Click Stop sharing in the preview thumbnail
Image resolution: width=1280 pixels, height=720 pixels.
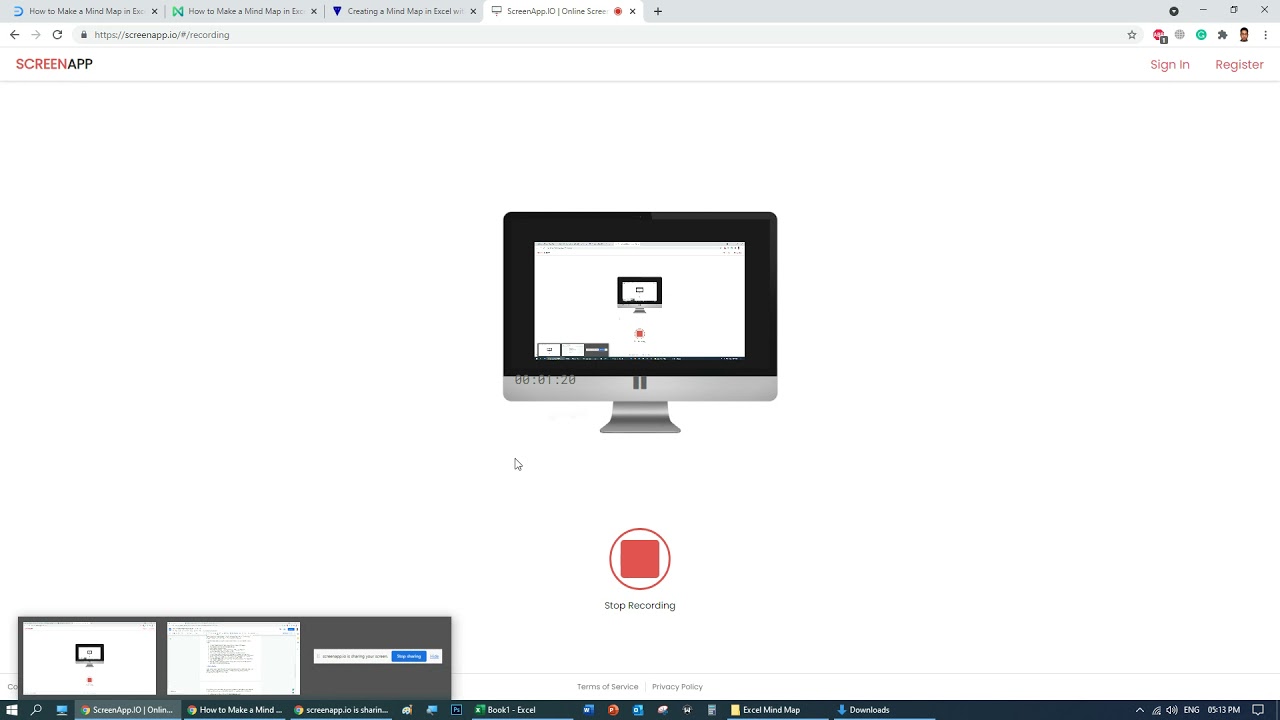[409, 656]
